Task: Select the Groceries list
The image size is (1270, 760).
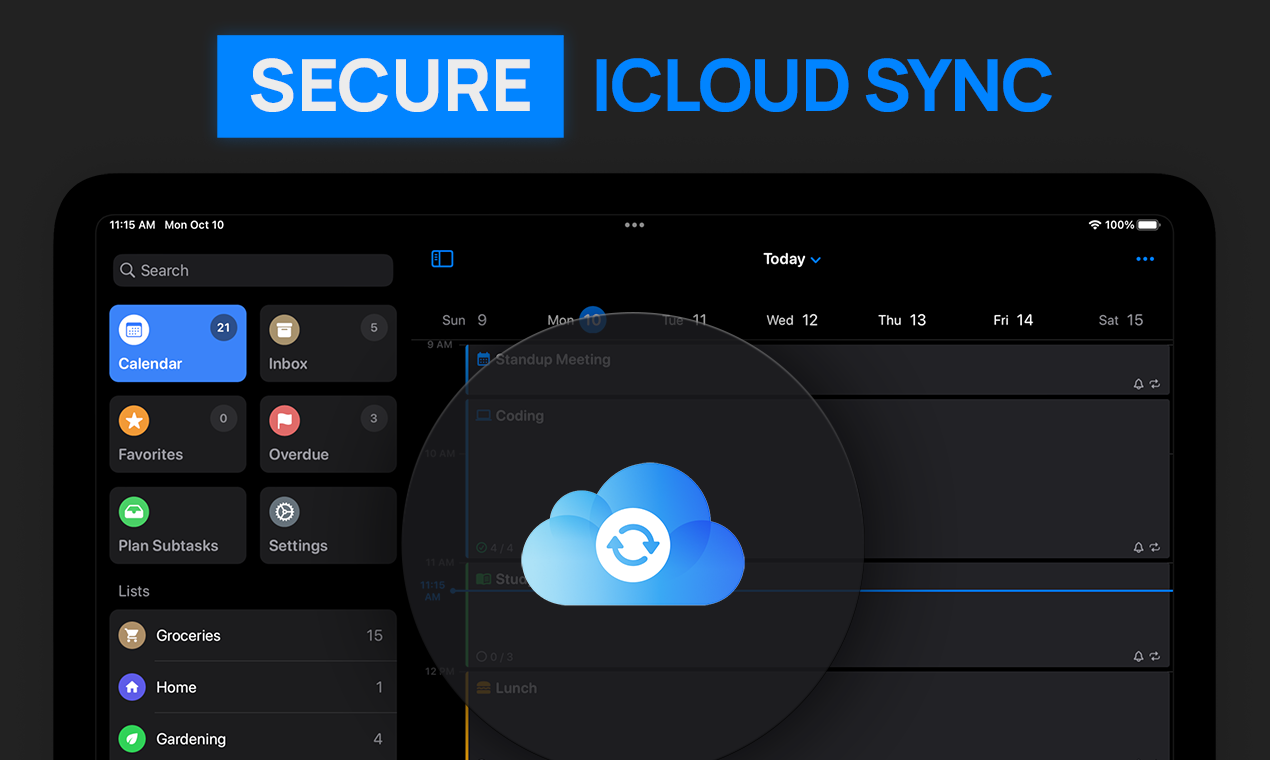Action: 253,635
